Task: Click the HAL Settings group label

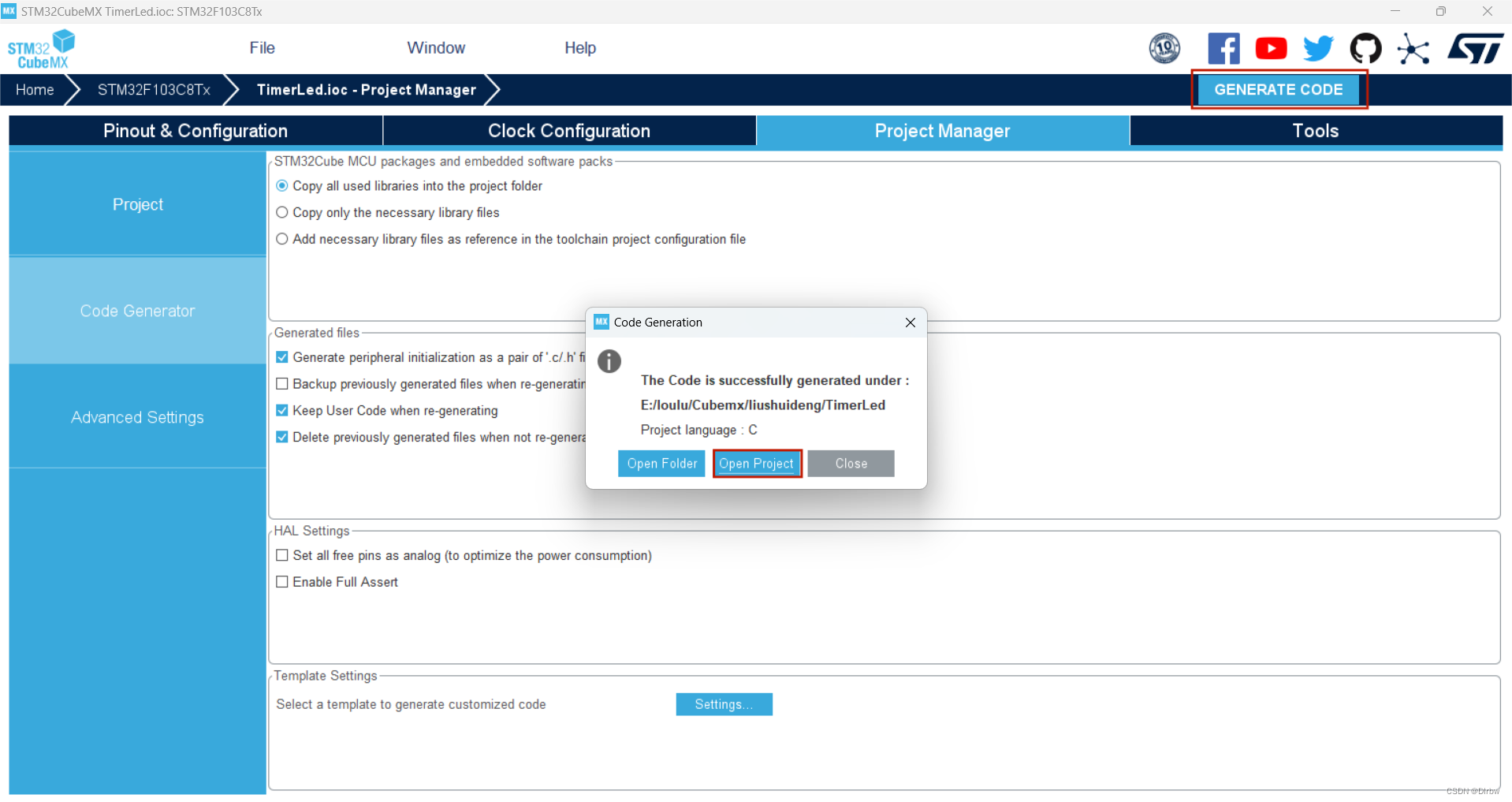Action: pos(311,531)
